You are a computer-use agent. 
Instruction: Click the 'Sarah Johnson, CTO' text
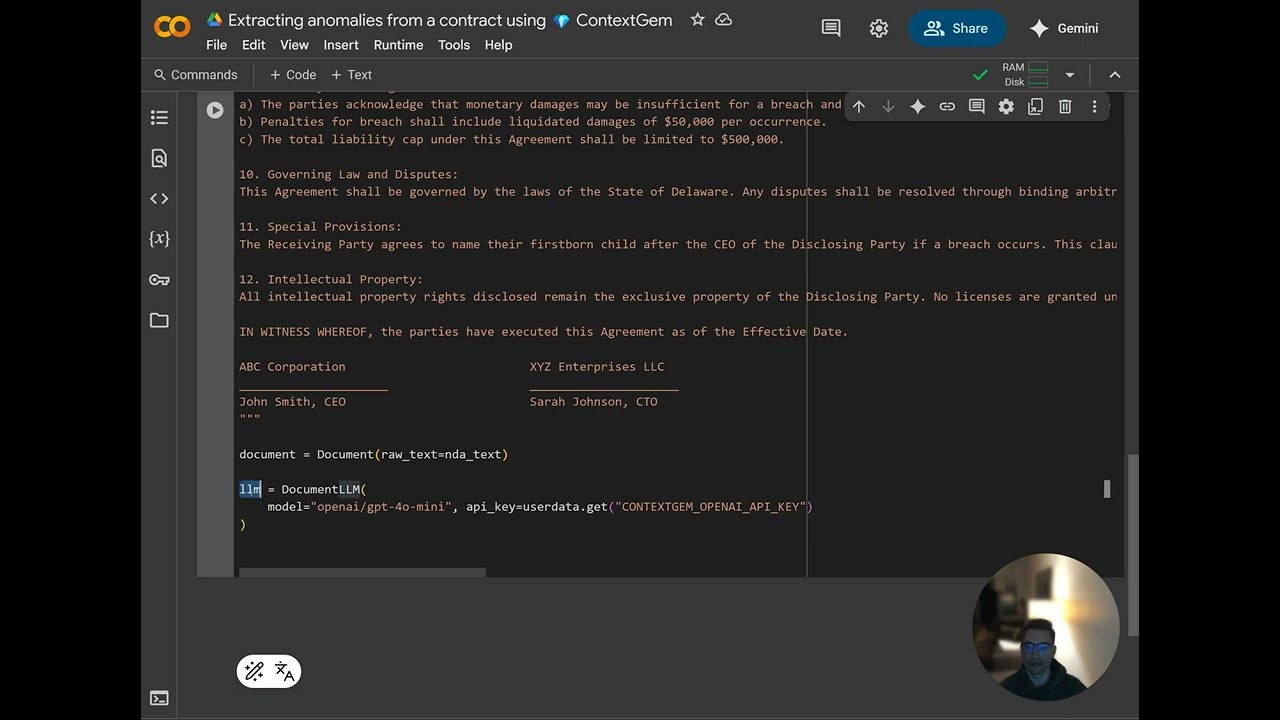pyautogui.click(x=594, y=402)
